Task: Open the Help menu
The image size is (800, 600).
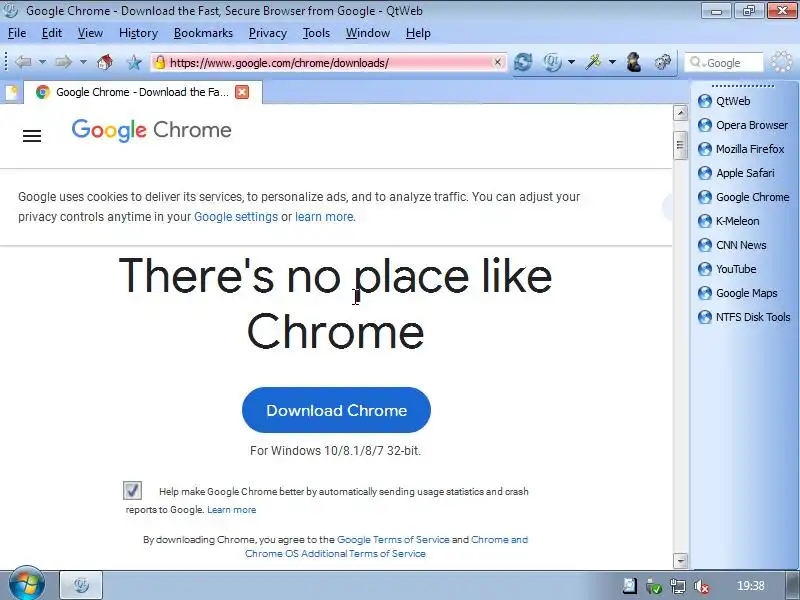Action: (x=418, y=33)
